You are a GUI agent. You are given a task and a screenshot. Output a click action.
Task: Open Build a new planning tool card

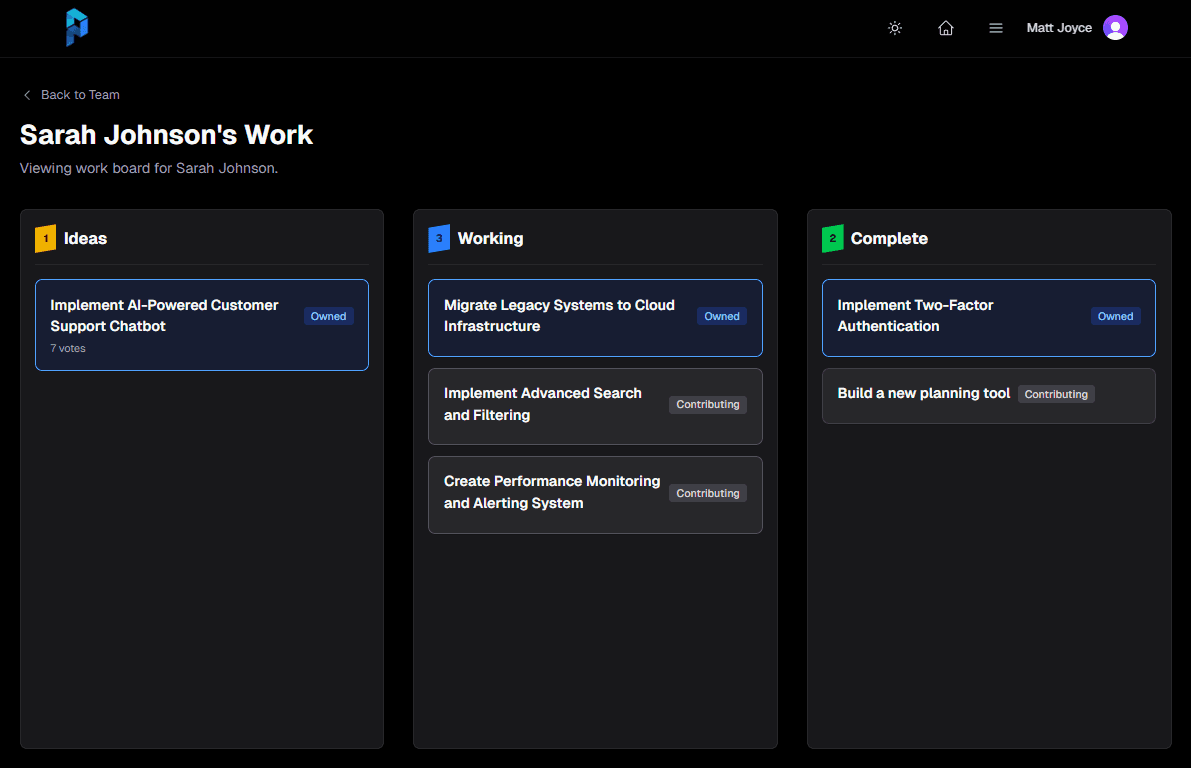(x=923, y=394)
